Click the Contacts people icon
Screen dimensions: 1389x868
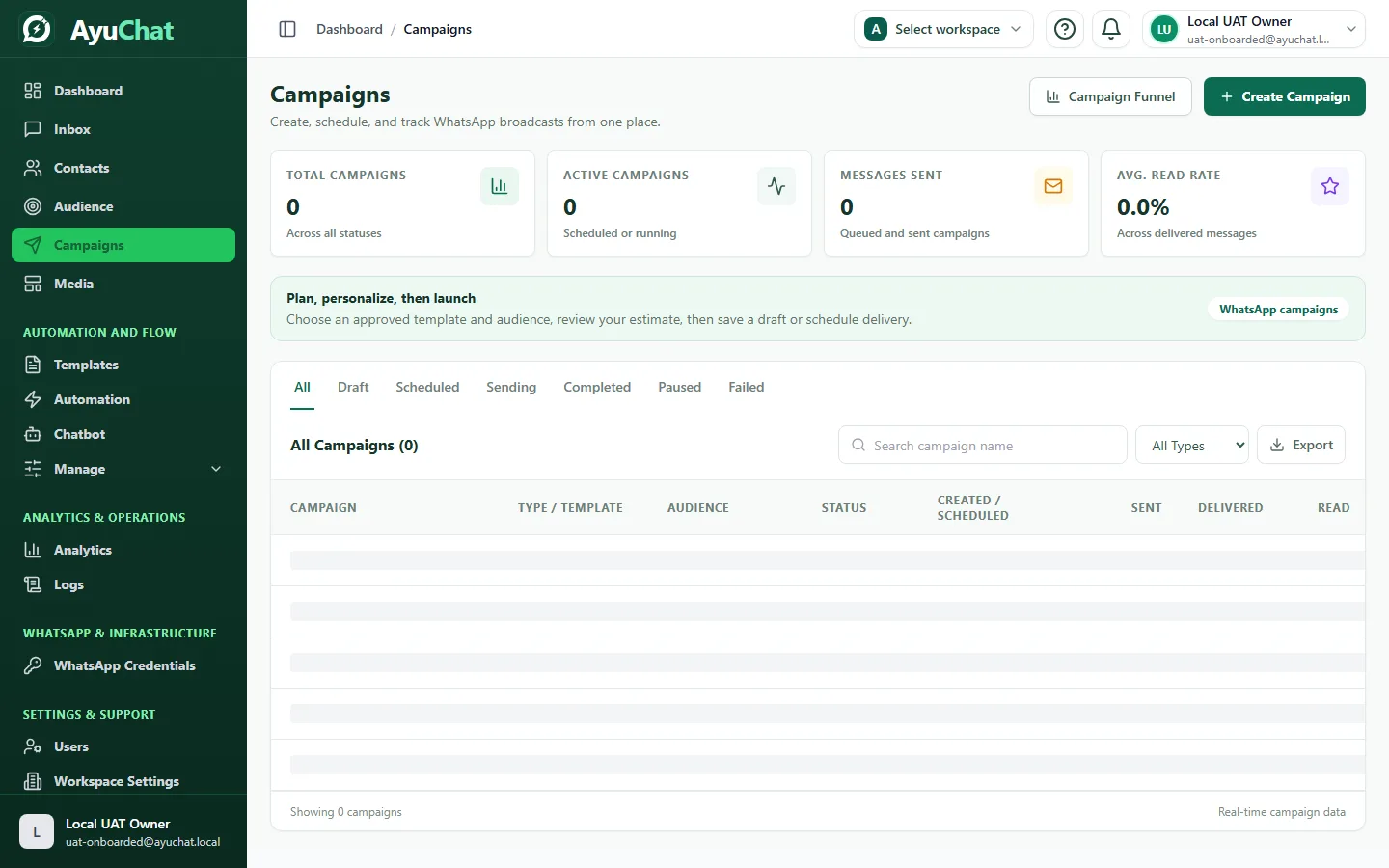[x=33, y=168]
